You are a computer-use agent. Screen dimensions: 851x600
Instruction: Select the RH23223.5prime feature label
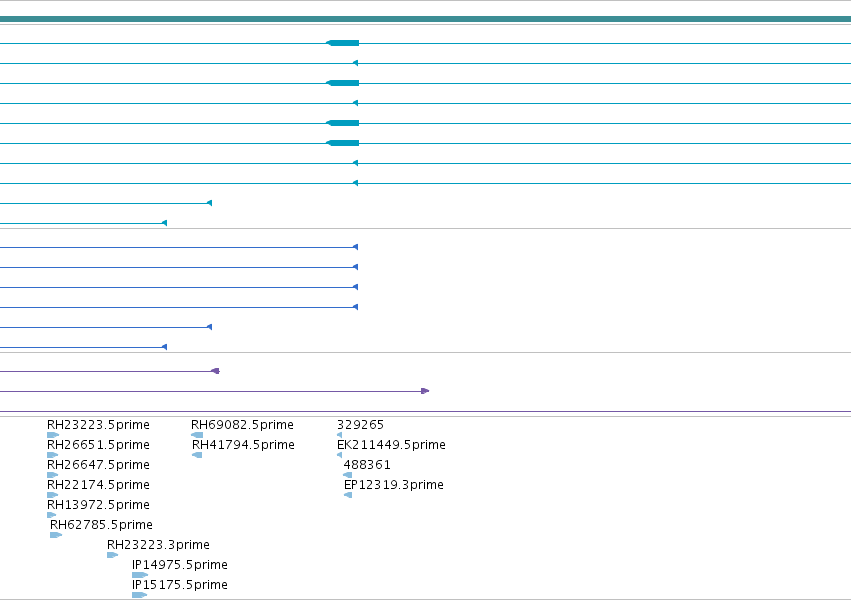point(98,425)
